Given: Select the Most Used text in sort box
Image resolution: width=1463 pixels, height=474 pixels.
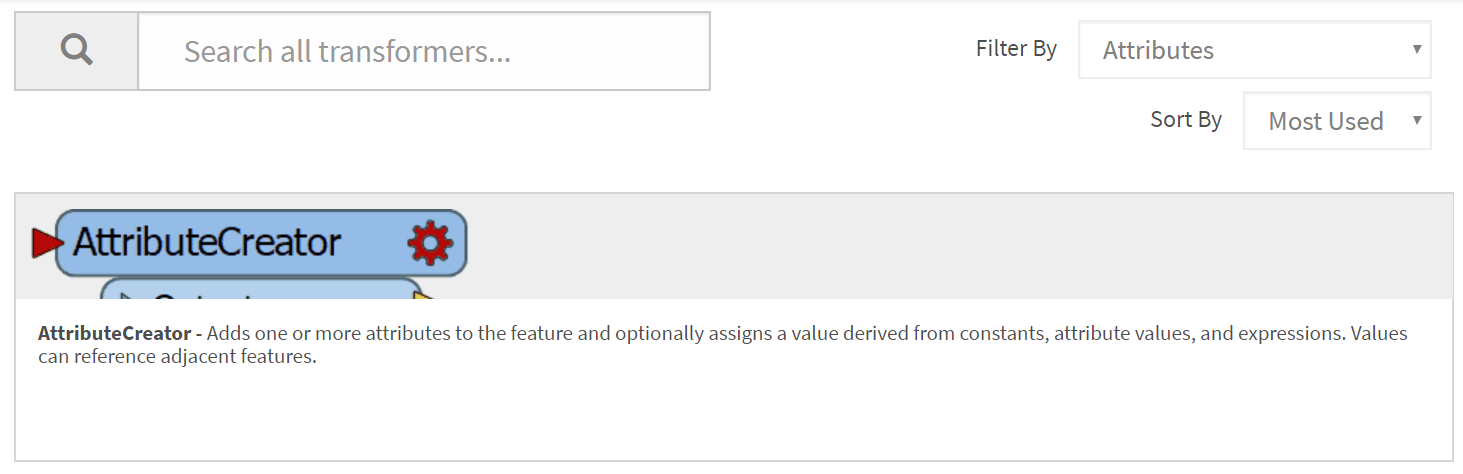Looking at the screenshot, I should [1325, 122].
